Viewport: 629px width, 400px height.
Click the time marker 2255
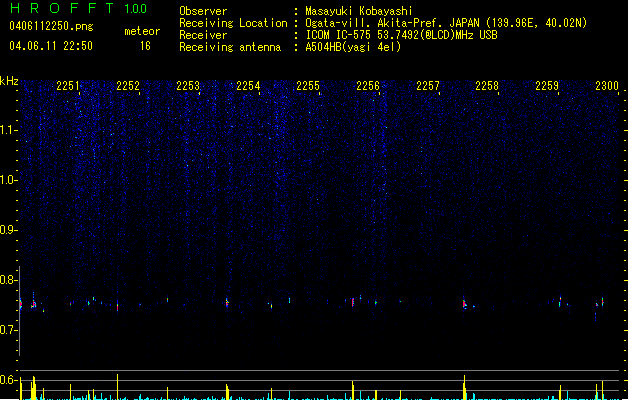(x=308, y=86)
